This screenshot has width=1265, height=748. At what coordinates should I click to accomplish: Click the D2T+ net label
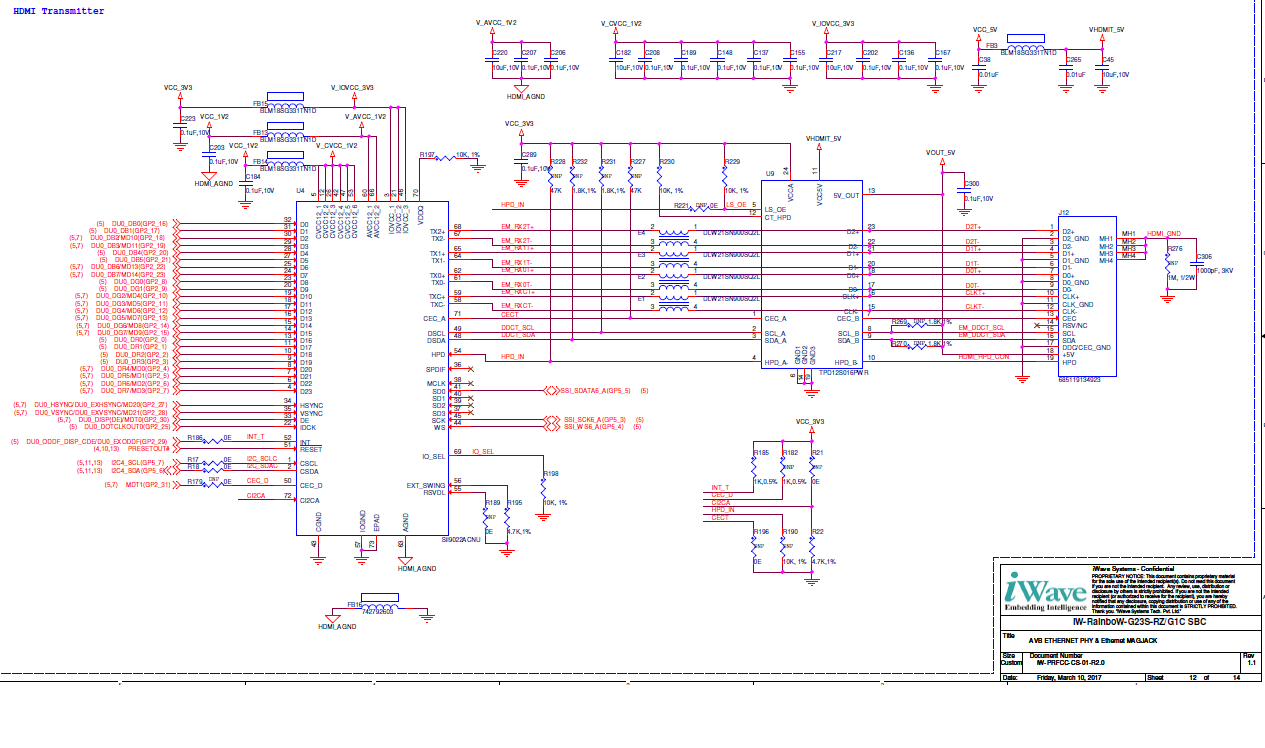(972, 227)
